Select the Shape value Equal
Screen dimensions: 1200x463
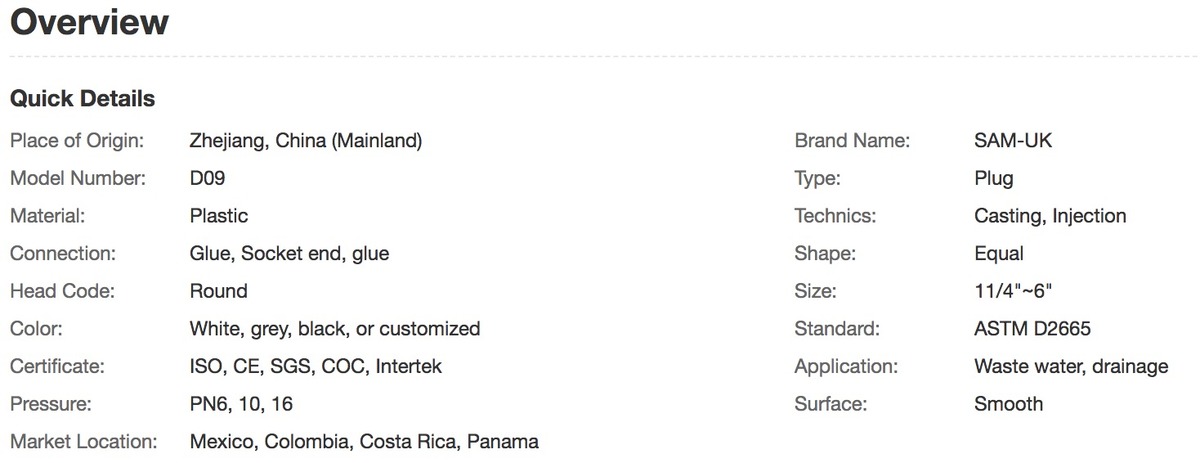999,254
